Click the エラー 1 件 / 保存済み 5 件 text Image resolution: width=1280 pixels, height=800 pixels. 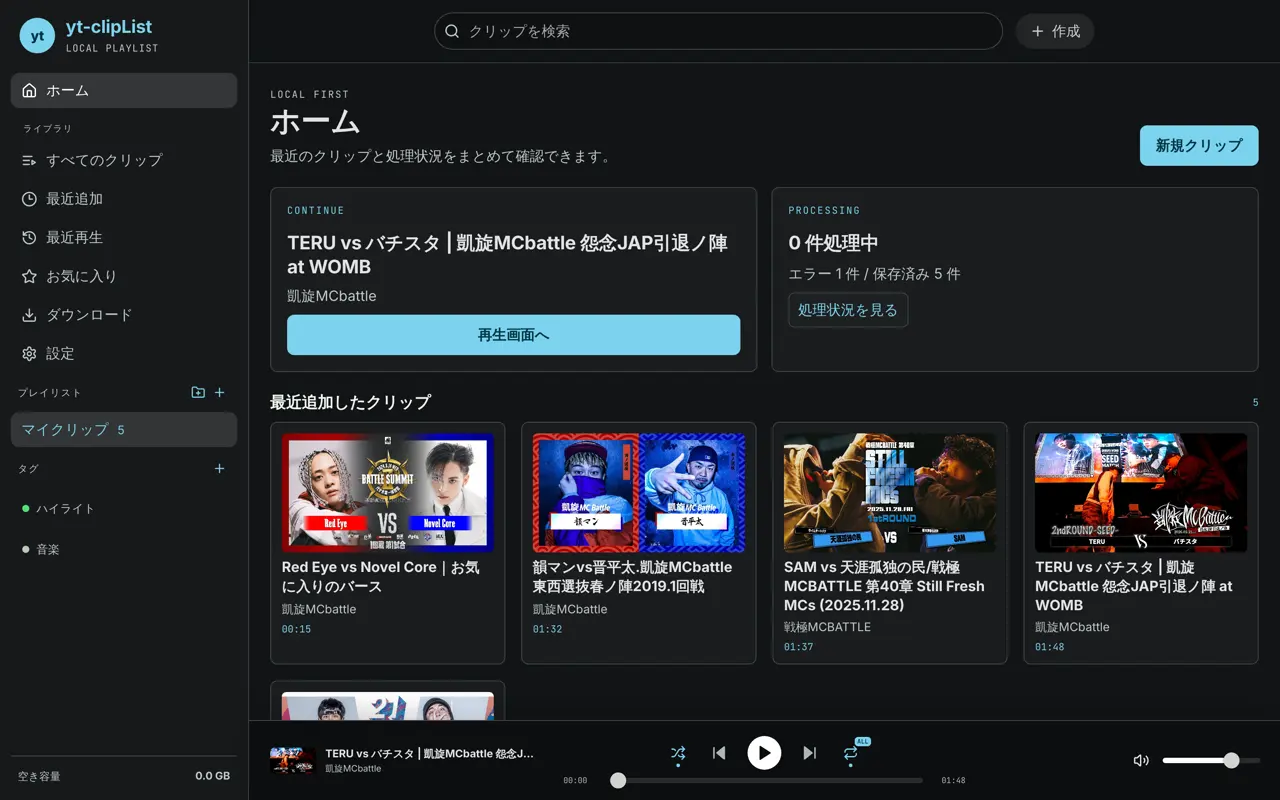click(x=874, y=274)
